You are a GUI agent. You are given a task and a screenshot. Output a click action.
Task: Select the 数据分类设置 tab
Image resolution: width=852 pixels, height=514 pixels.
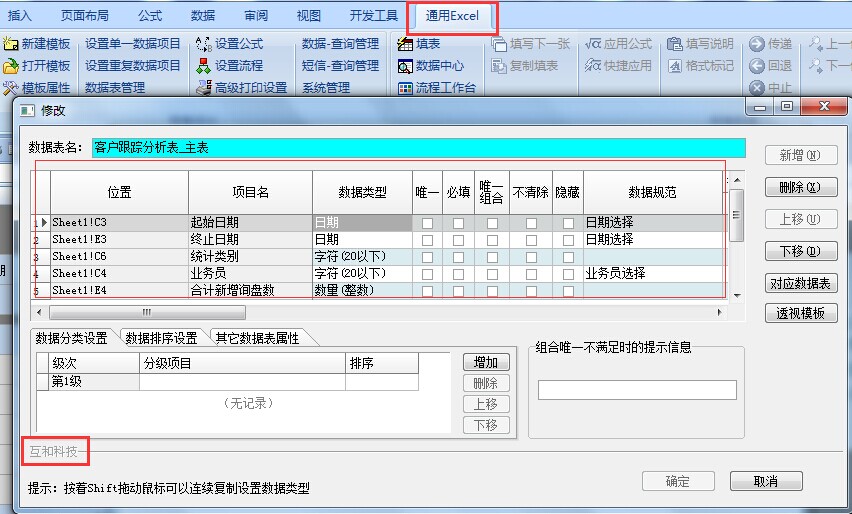point(72,339)
